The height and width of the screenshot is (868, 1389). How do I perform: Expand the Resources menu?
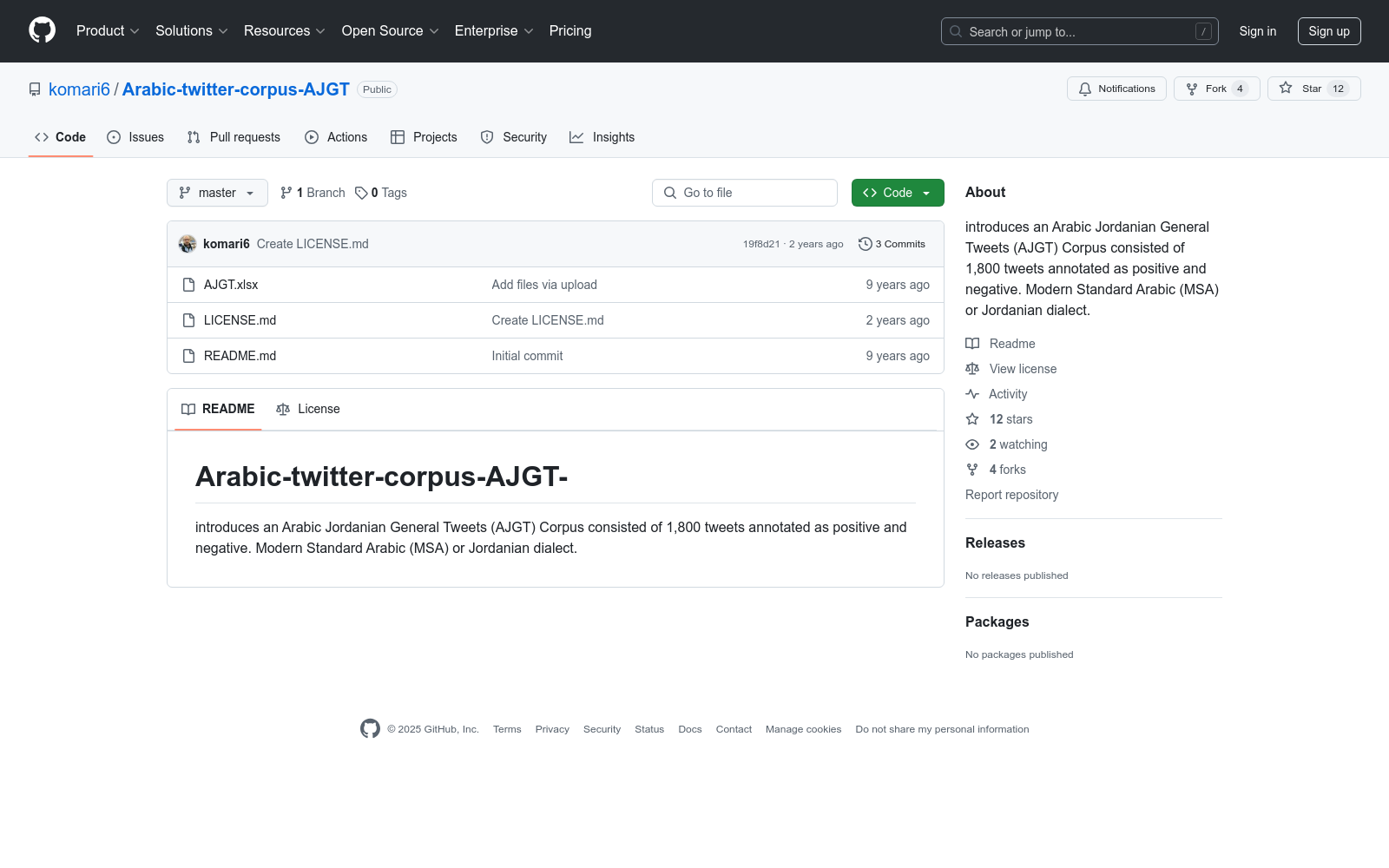[x=285, y=30]
